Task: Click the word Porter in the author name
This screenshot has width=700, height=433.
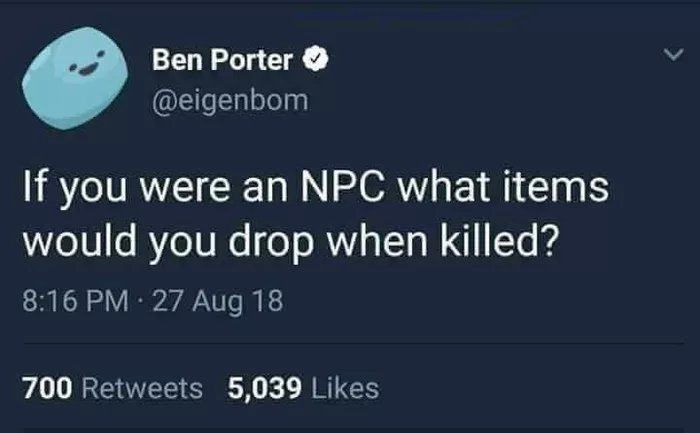Action: pyautogui.click(x=251, y=59)
